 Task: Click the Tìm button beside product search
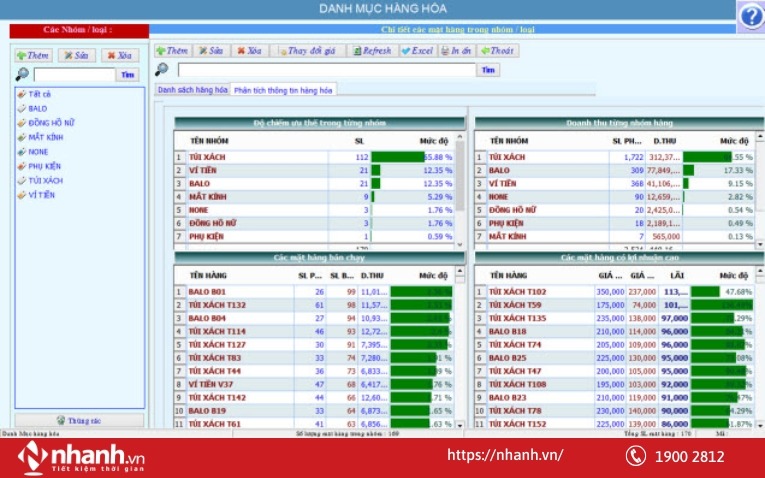coord(488,70)
